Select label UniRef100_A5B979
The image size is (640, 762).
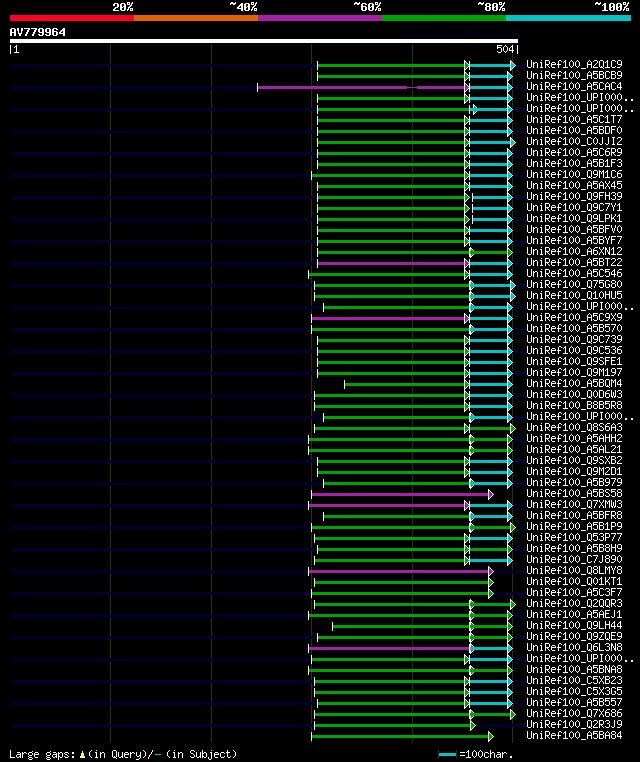click(x=574, y=483)
